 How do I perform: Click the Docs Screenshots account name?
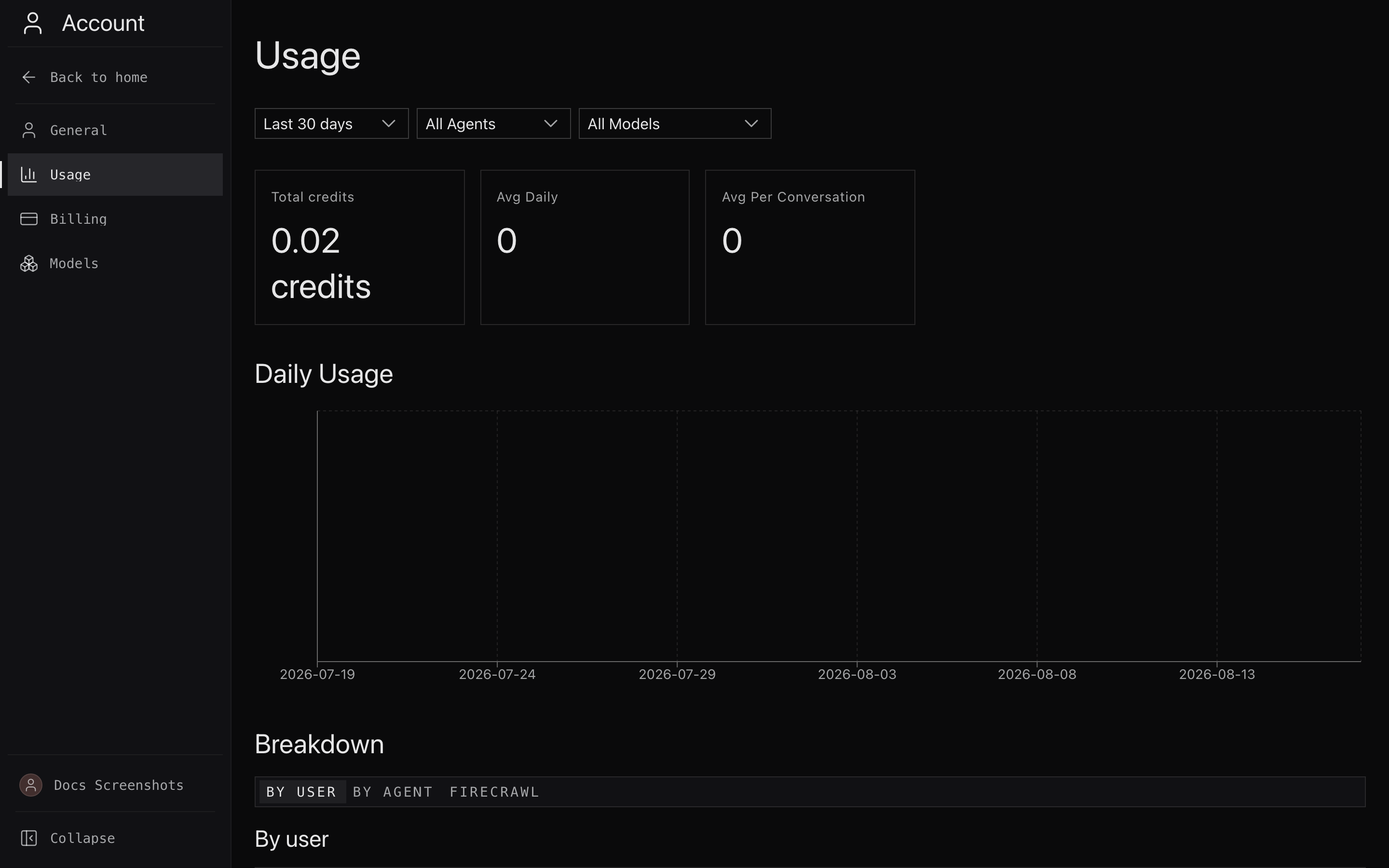(x=119, y=785)
